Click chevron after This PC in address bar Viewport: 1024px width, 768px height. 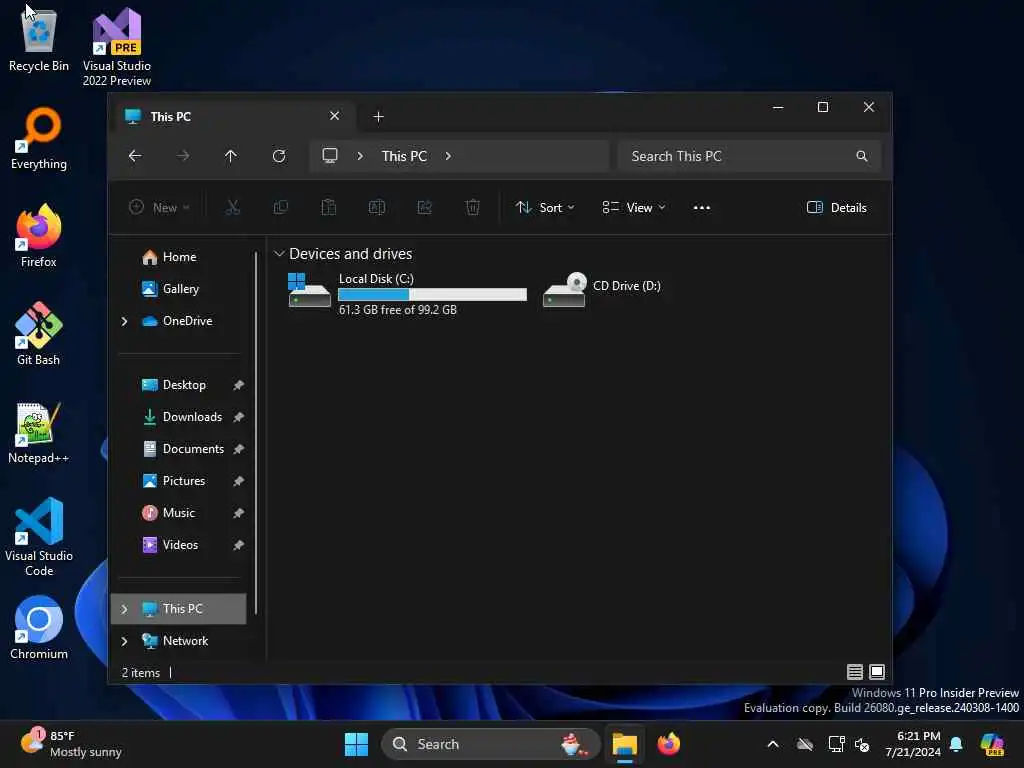click(448, 156)
